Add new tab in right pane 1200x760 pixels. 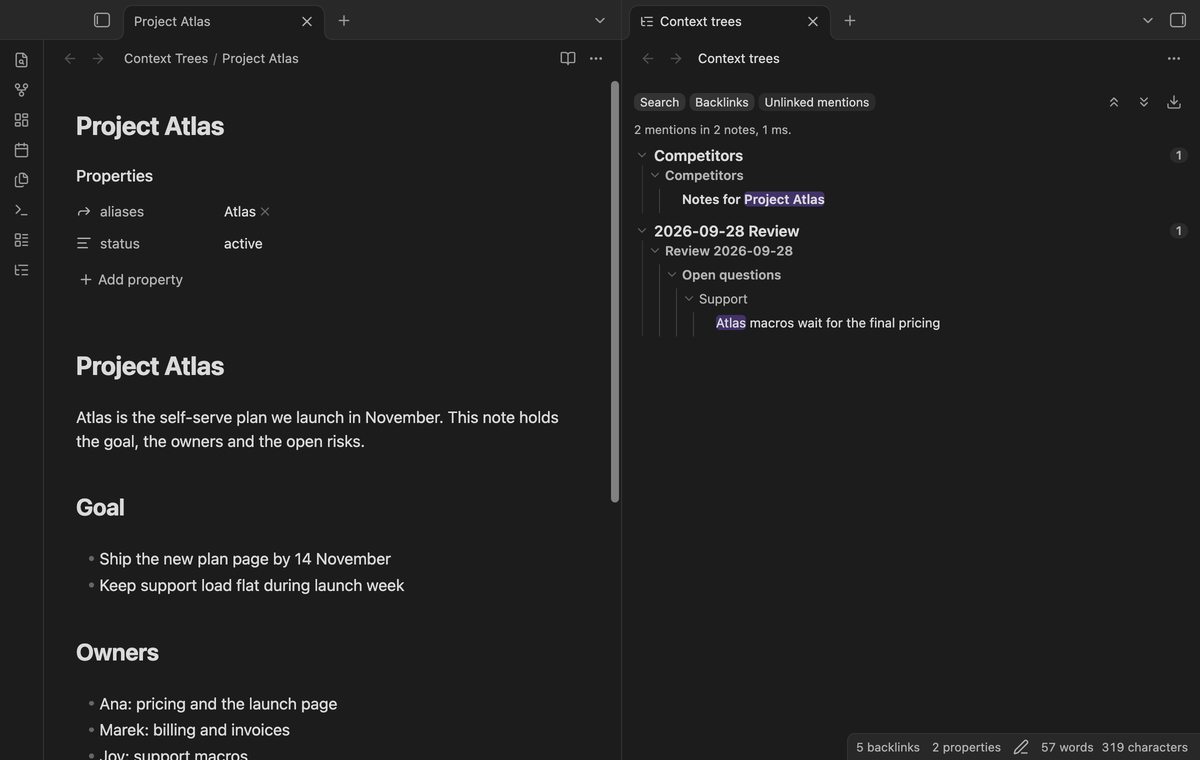850,20
